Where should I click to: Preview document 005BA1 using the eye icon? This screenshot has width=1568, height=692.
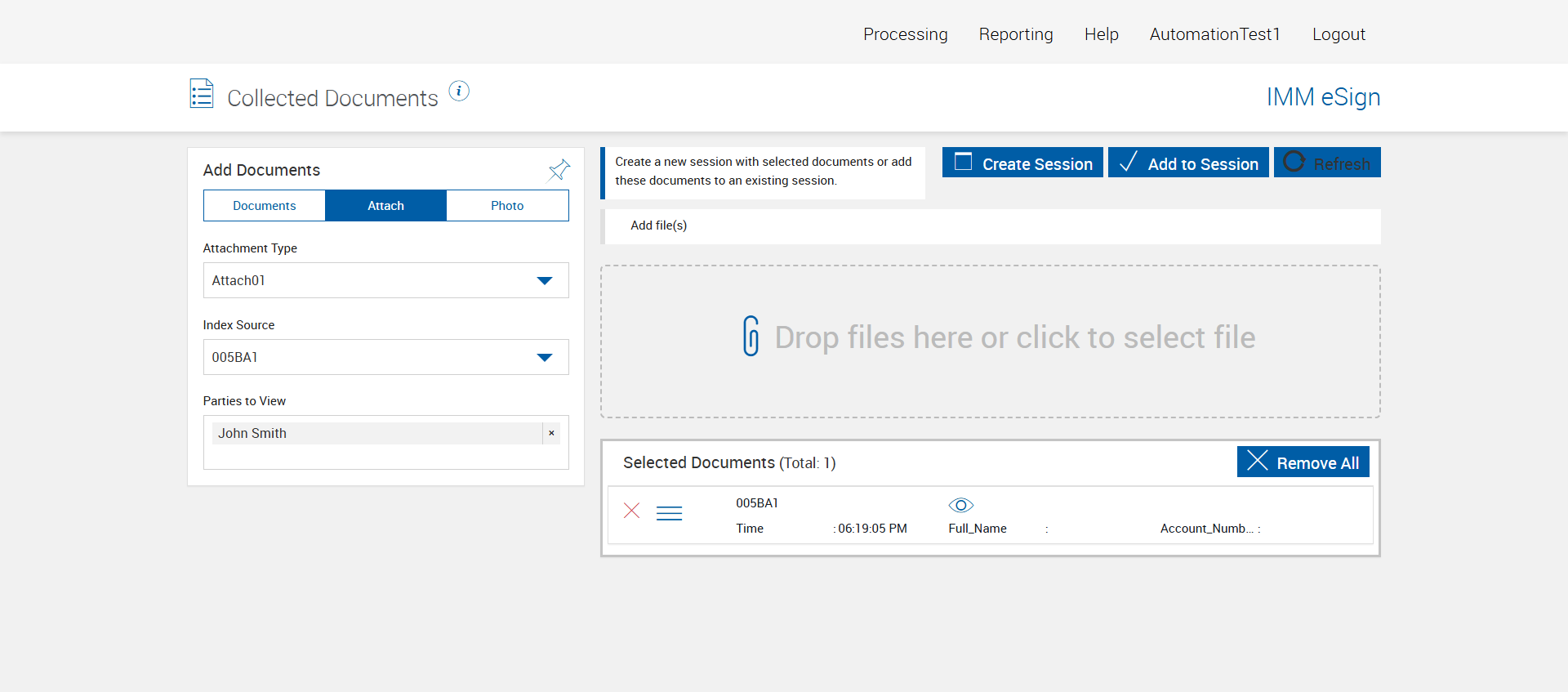pos(960,505)
